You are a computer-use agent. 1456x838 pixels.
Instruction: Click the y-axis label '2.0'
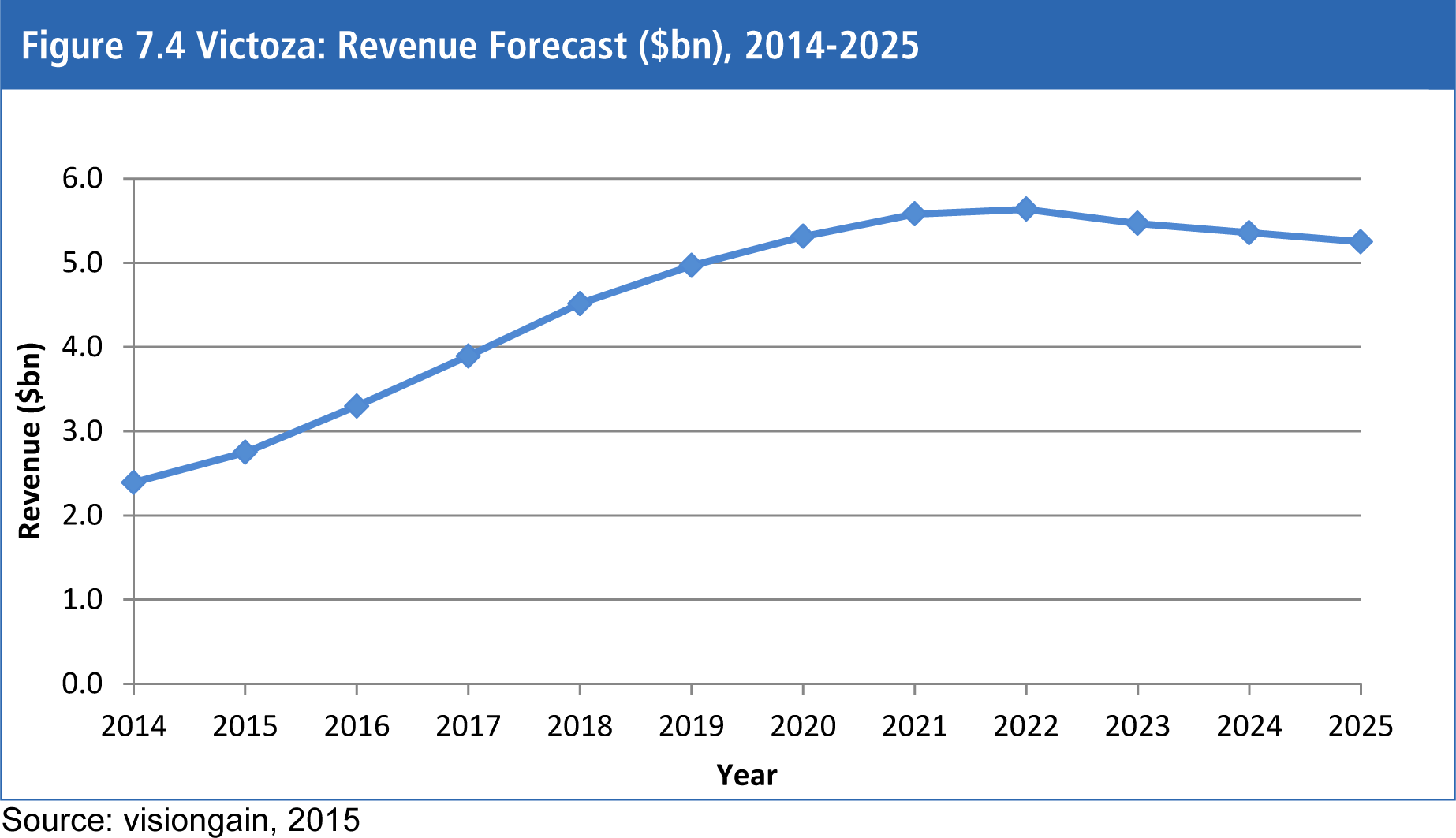(83, 515)
